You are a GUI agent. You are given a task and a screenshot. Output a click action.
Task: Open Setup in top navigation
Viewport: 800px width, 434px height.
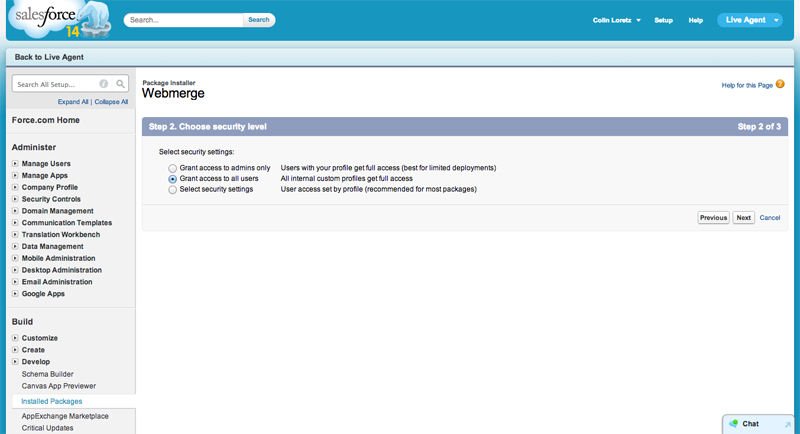point(663,20)
